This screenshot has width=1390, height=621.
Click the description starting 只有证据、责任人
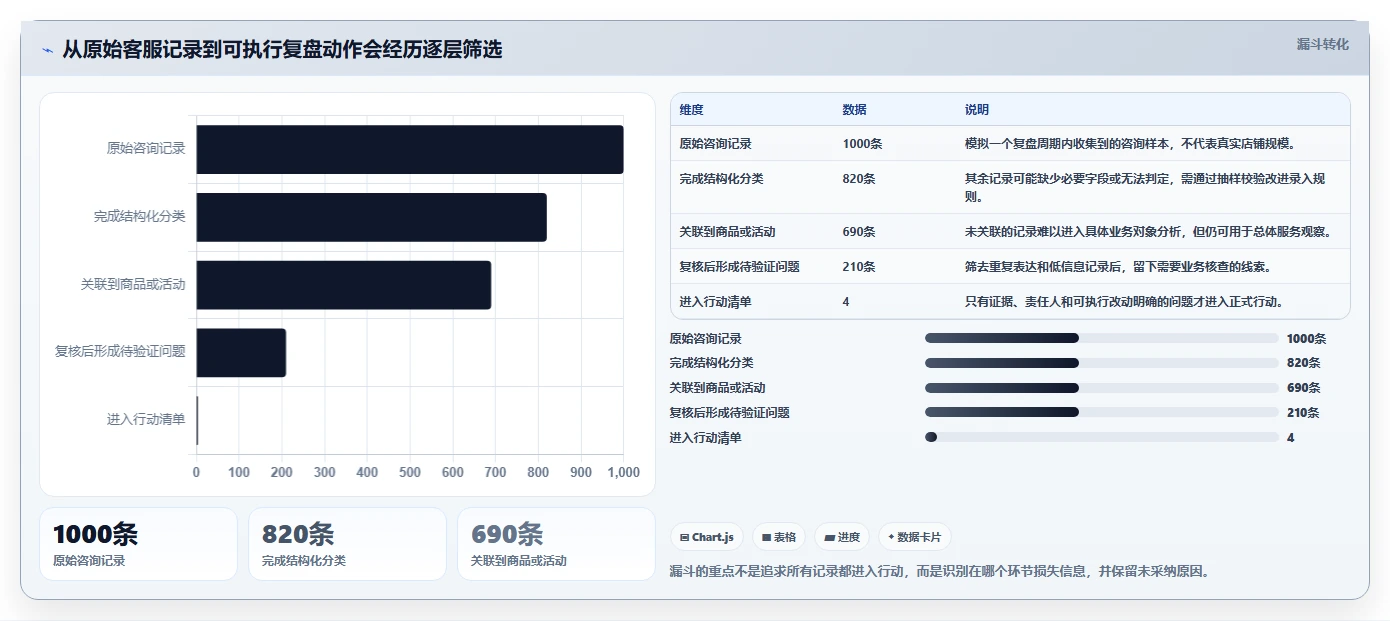click(x=1124, y=302)
